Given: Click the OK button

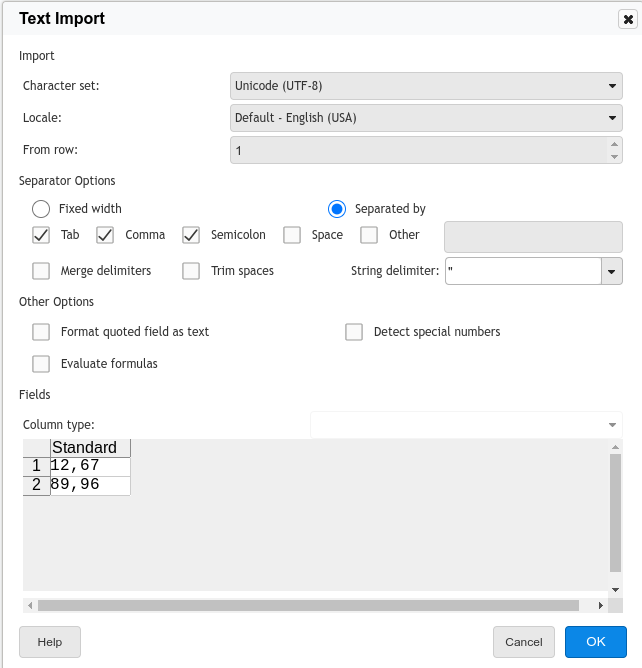Looking at the screenshot, I should [x=596, y=642].
